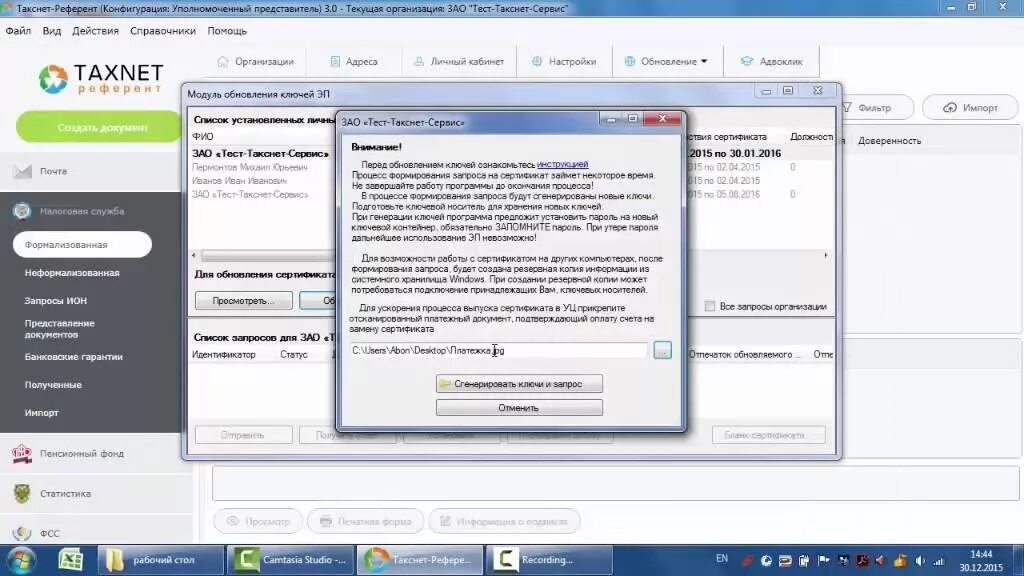Expand the Обновление dropdown arrow
1024x576 pixels.
(704, 61)
